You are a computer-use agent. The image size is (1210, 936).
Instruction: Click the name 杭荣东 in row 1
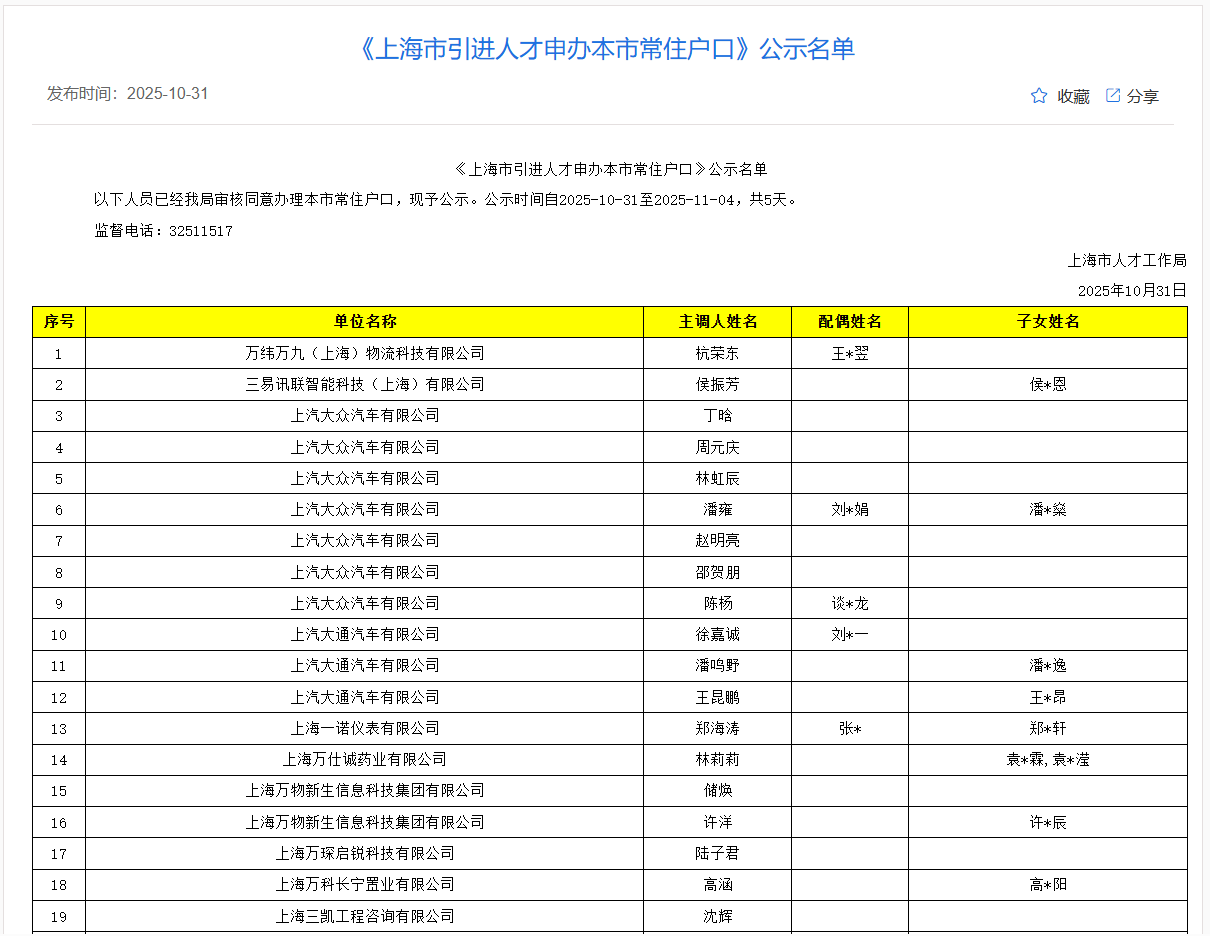(718, 353)
